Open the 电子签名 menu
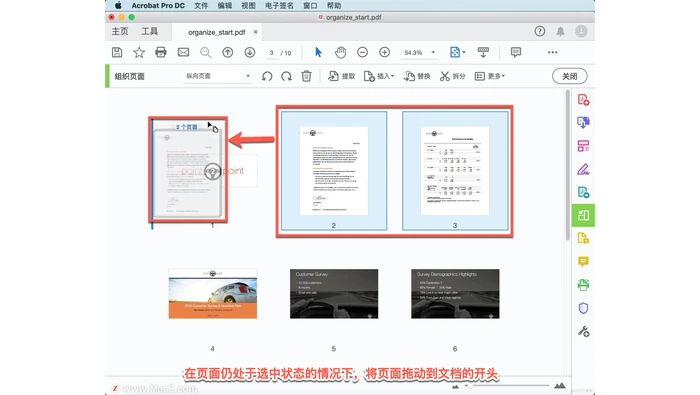This screenshot has width=700, height=395. pyautogui.click(x=279, y=5)
